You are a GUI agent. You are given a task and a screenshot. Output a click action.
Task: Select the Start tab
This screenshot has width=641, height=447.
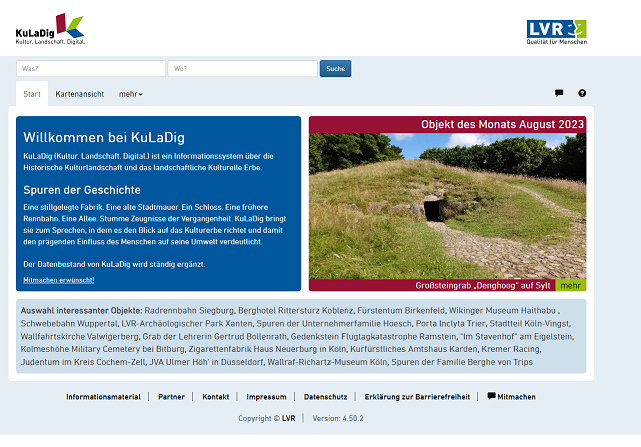tap(32, 94)
